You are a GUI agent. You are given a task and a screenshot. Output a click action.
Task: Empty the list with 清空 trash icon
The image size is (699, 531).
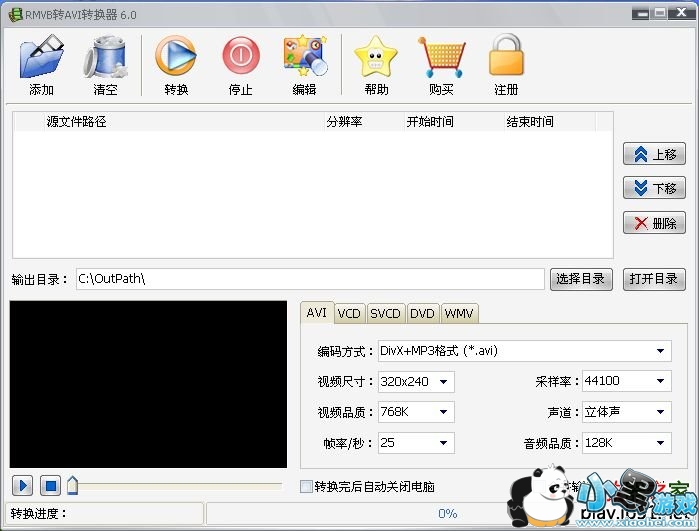[x=106, y=57]
